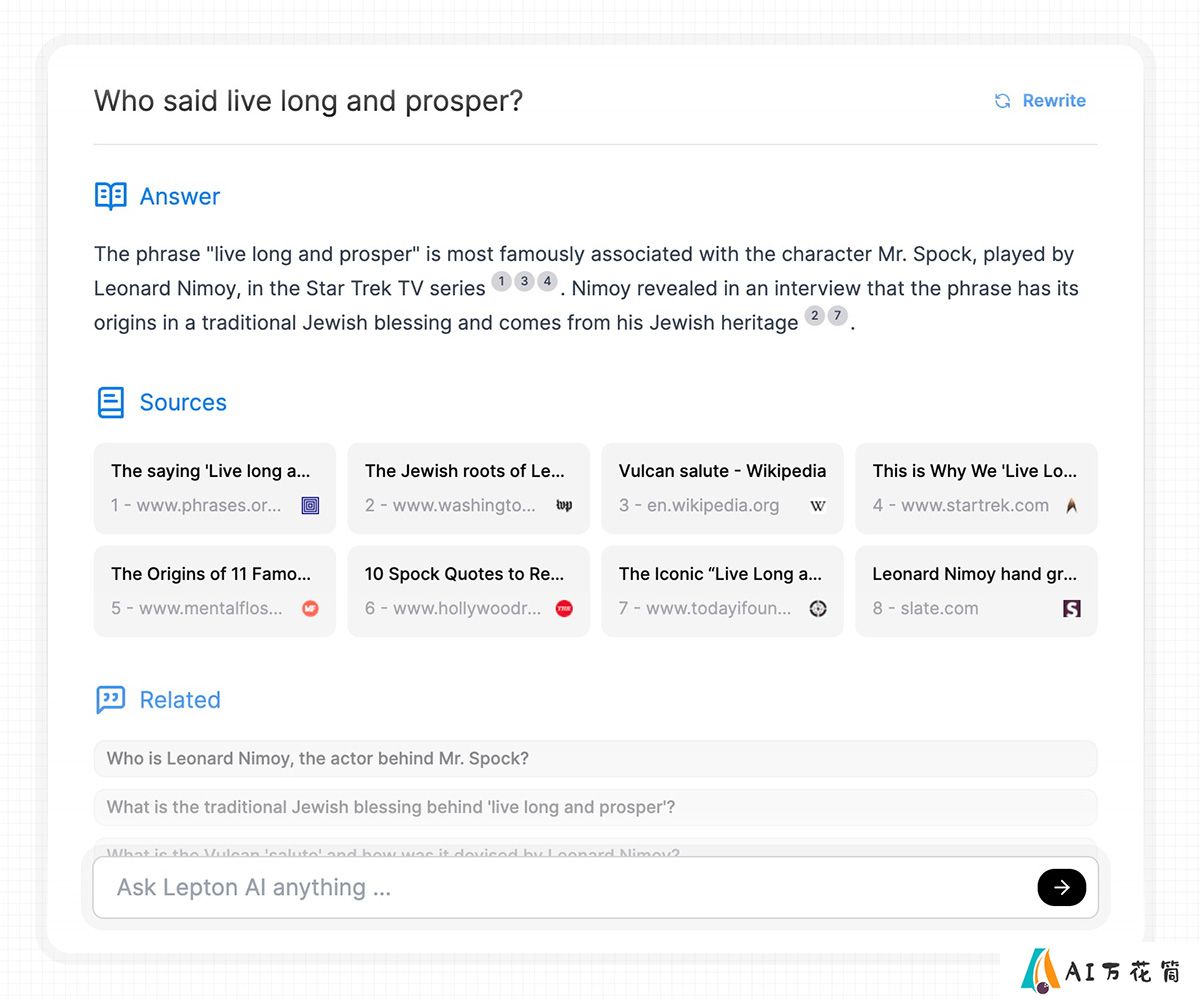Open citation badge 7 after Jewish heritage
1200x999 pixels.
[x=838, y=316]
